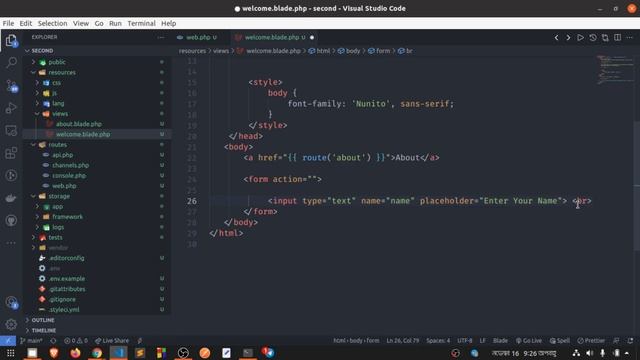
Task: Collapse the views folder
Action: [x=60, y=113]
